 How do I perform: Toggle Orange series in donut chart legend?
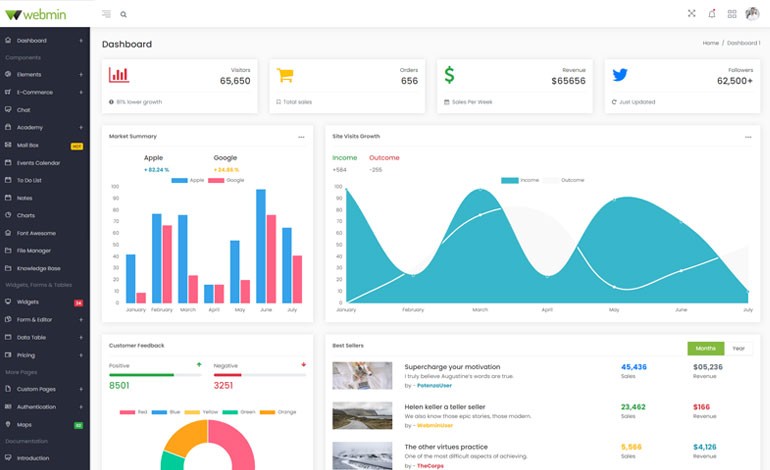(278, 412)
